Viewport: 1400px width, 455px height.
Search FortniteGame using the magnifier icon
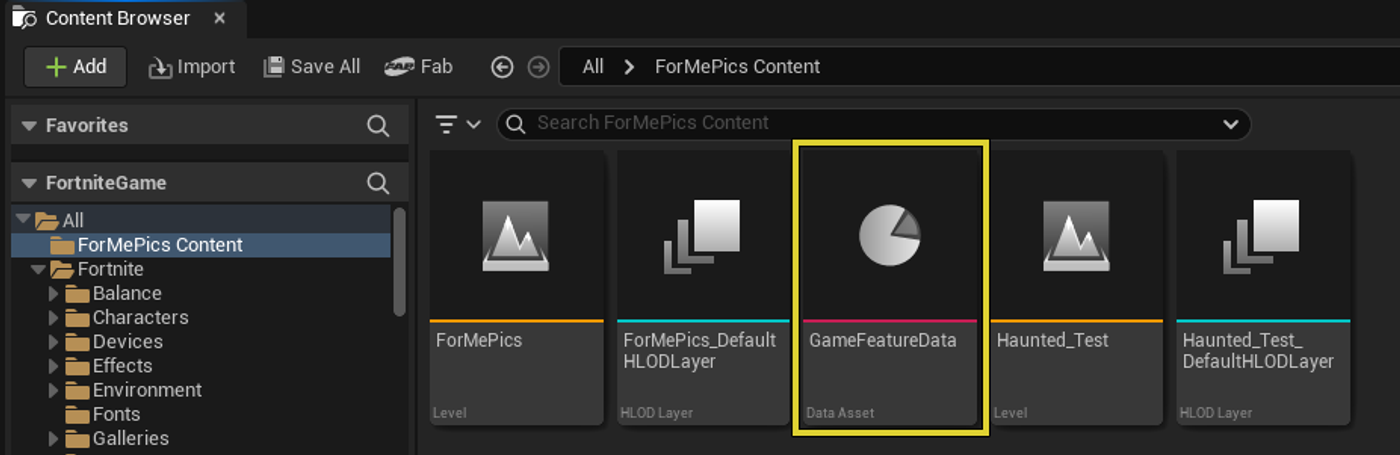pos(378,183)
